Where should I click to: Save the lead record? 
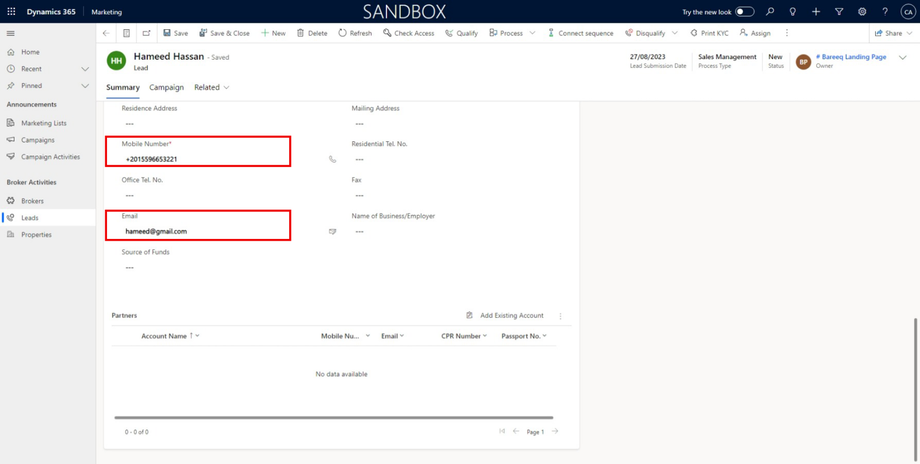click(x=175, y=33)
